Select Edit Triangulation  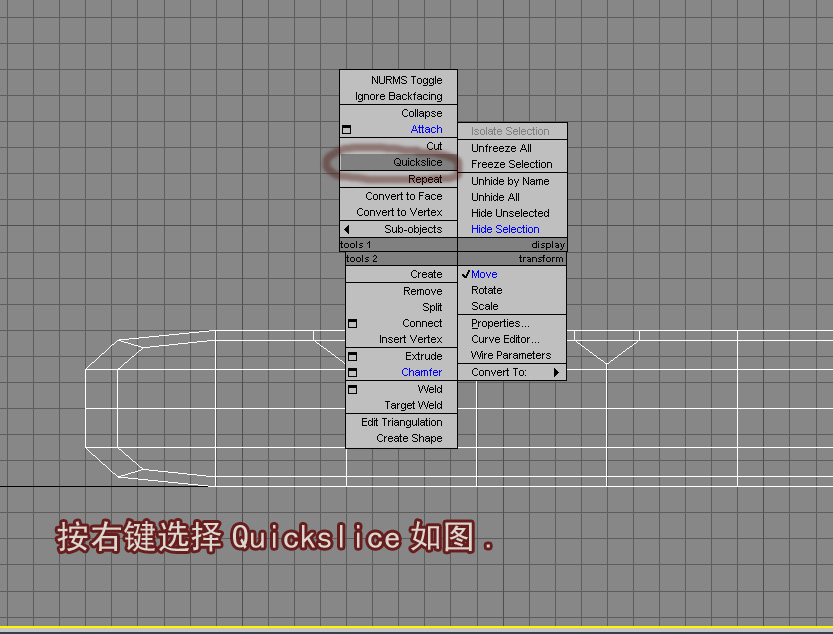(402, 422)
